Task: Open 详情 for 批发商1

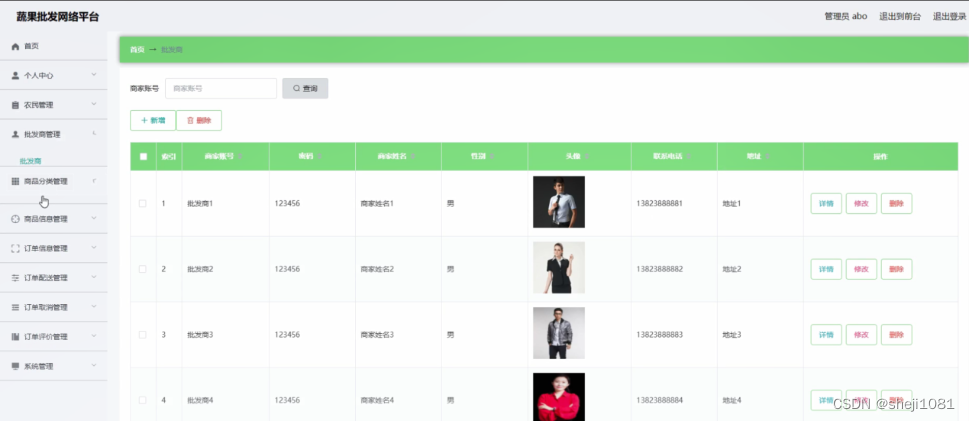Action: click(826, 203)
